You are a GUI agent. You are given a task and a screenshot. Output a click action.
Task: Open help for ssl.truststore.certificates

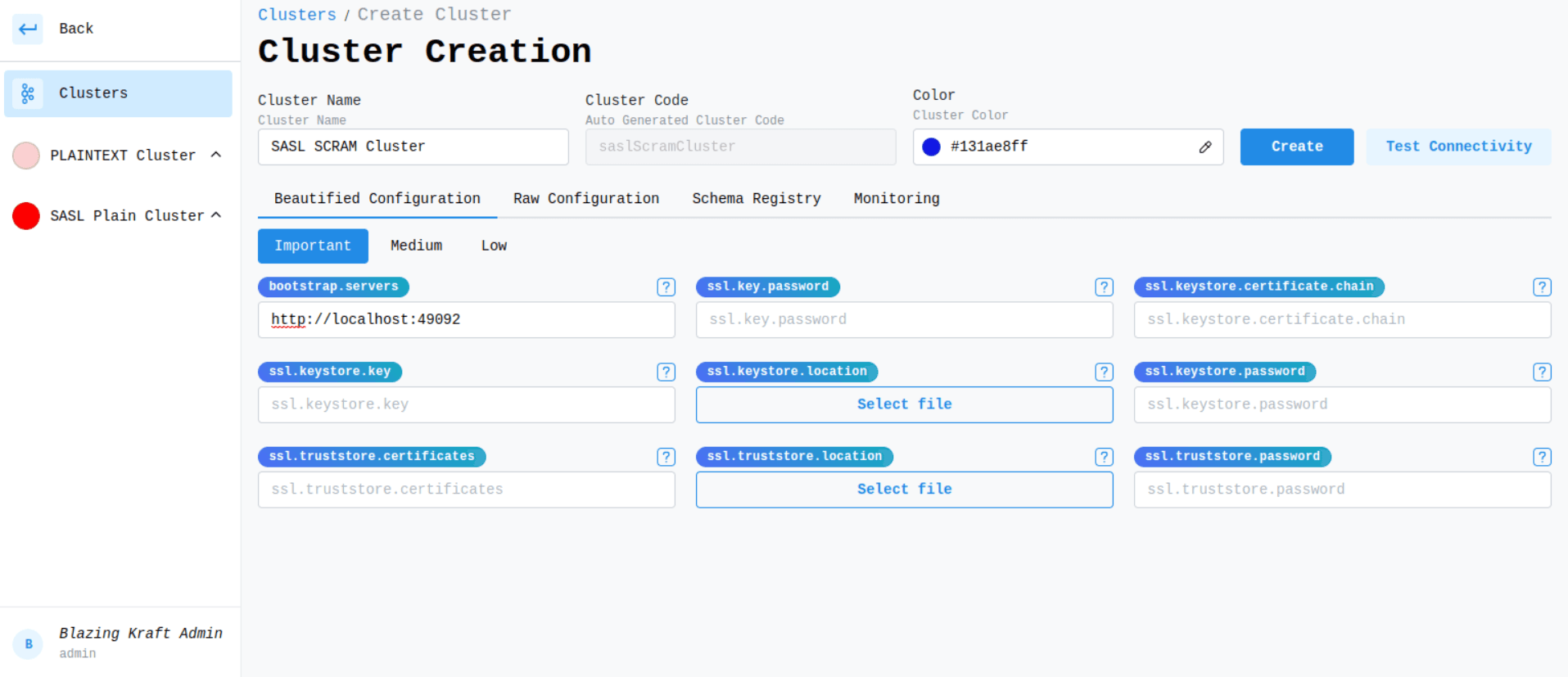point(666,457)
